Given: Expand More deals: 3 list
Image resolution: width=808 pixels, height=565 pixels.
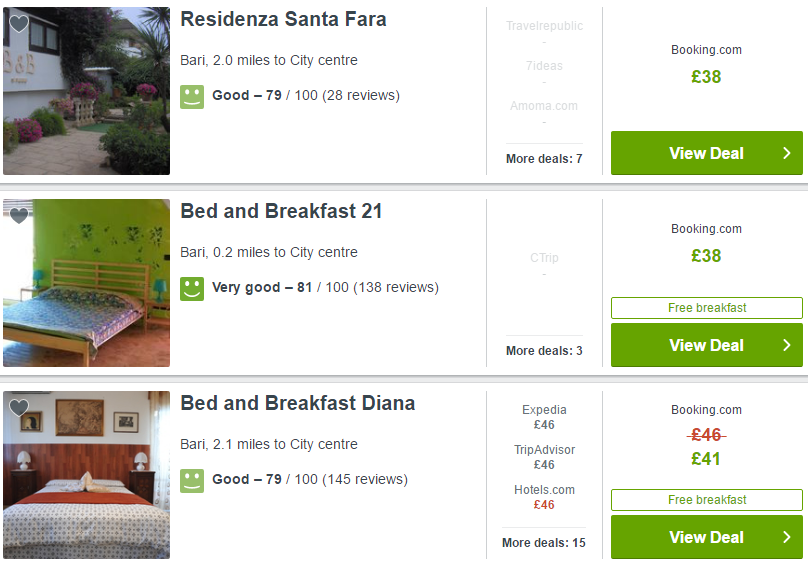Looking at the screenshot, I should coord(544,351).
